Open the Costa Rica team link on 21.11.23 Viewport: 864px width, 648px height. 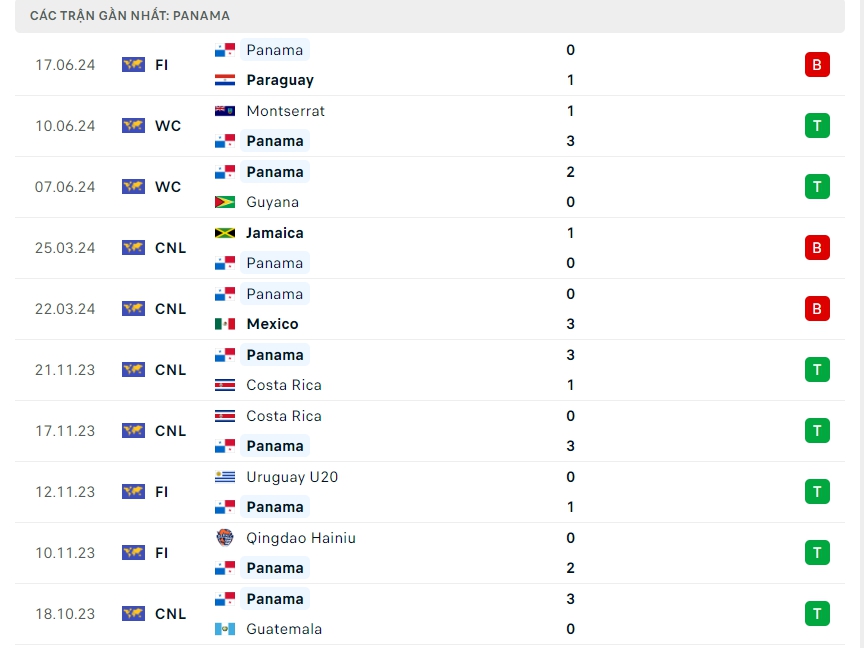(x=283, y=385)
